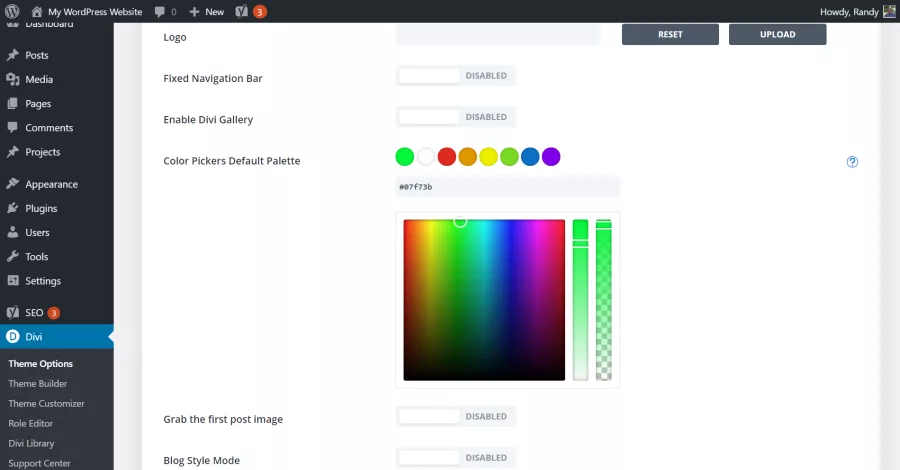This screenshot has width=900, height=470.
Task: Click the hex color field #07f73b
Action: [x=507, y=187]
